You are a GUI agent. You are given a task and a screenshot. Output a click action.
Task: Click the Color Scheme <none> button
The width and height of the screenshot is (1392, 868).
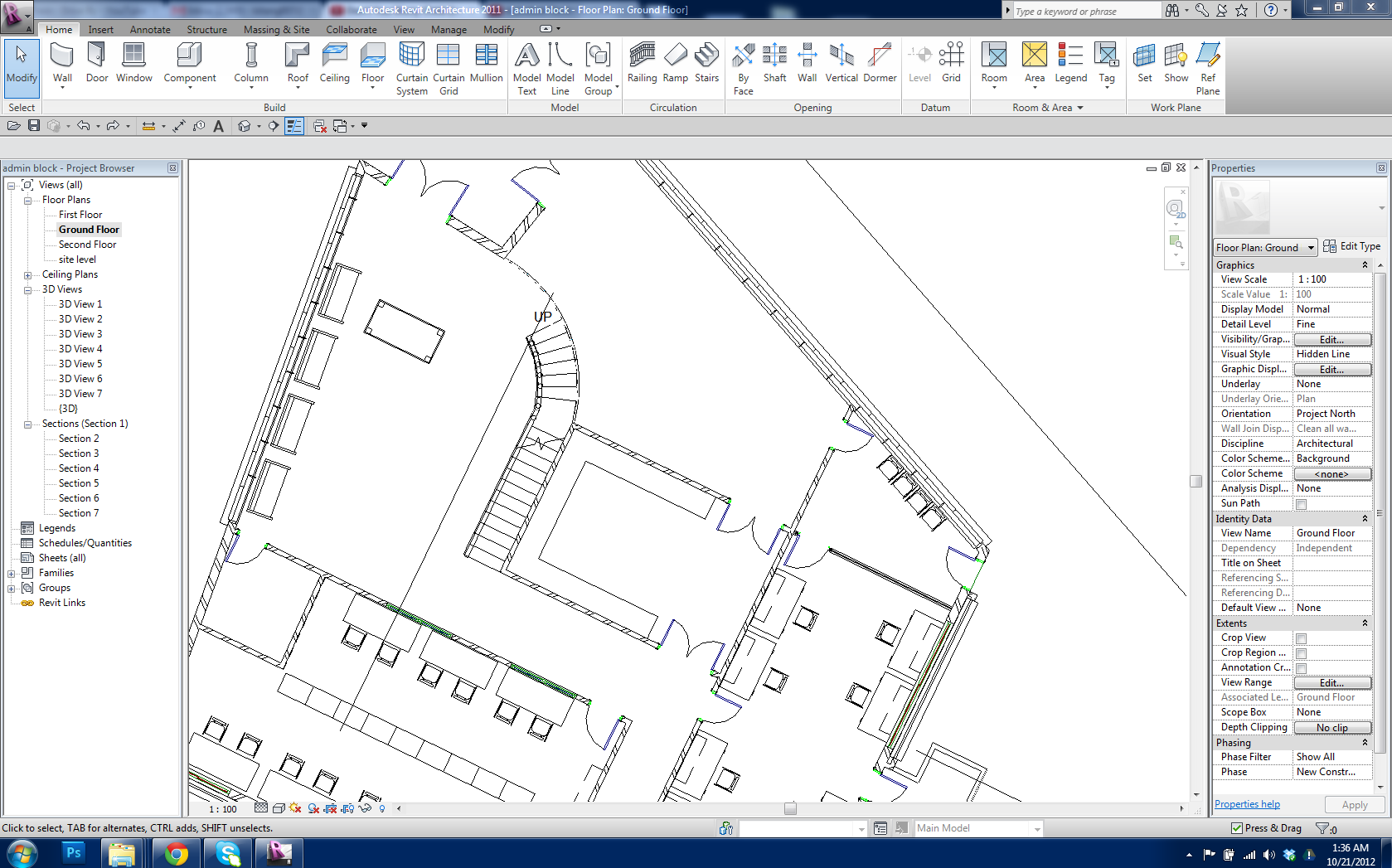click(1332, 474)
